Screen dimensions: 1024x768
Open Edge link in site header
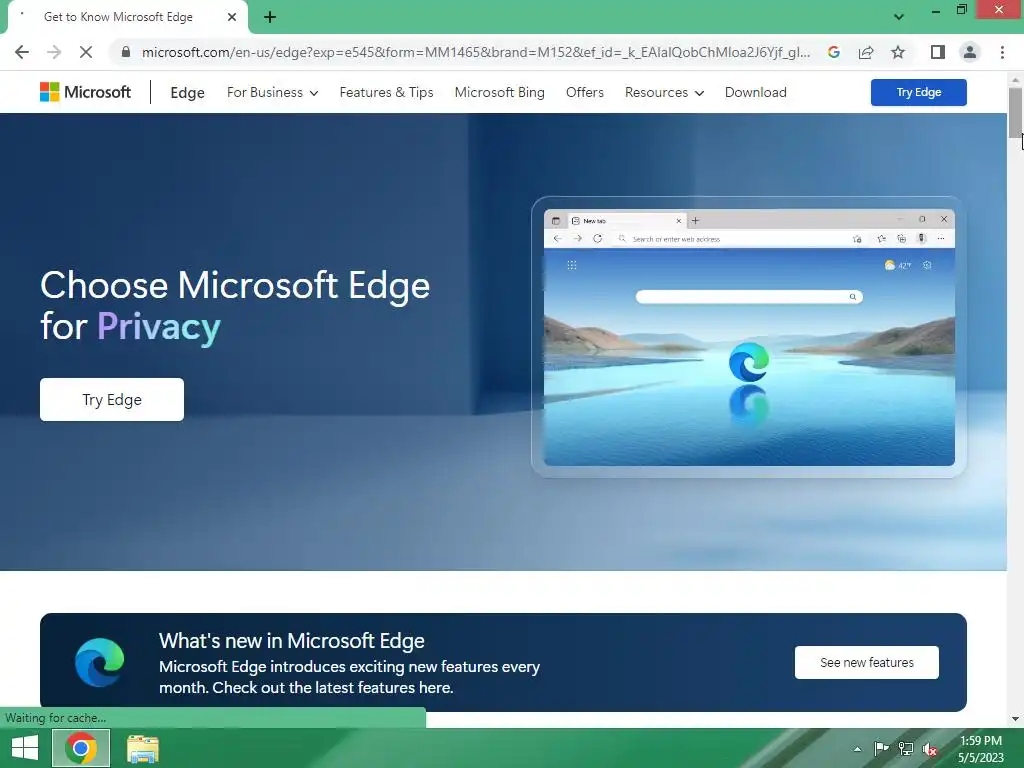187,93
